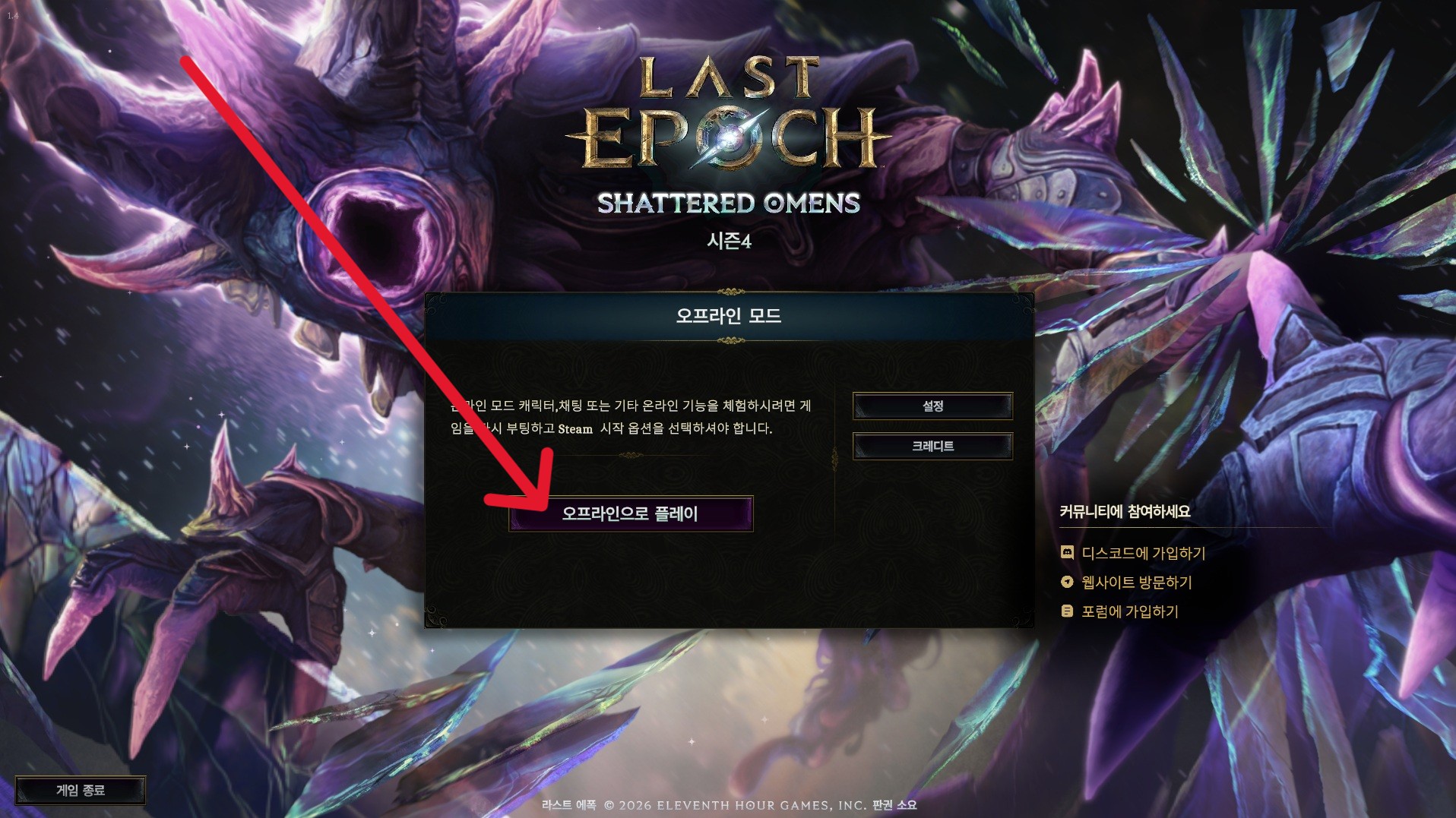Start the game via 오프라인으로 플레이
The width and height of the screenshot is (1456, 818).
click(x=631, y=513)
